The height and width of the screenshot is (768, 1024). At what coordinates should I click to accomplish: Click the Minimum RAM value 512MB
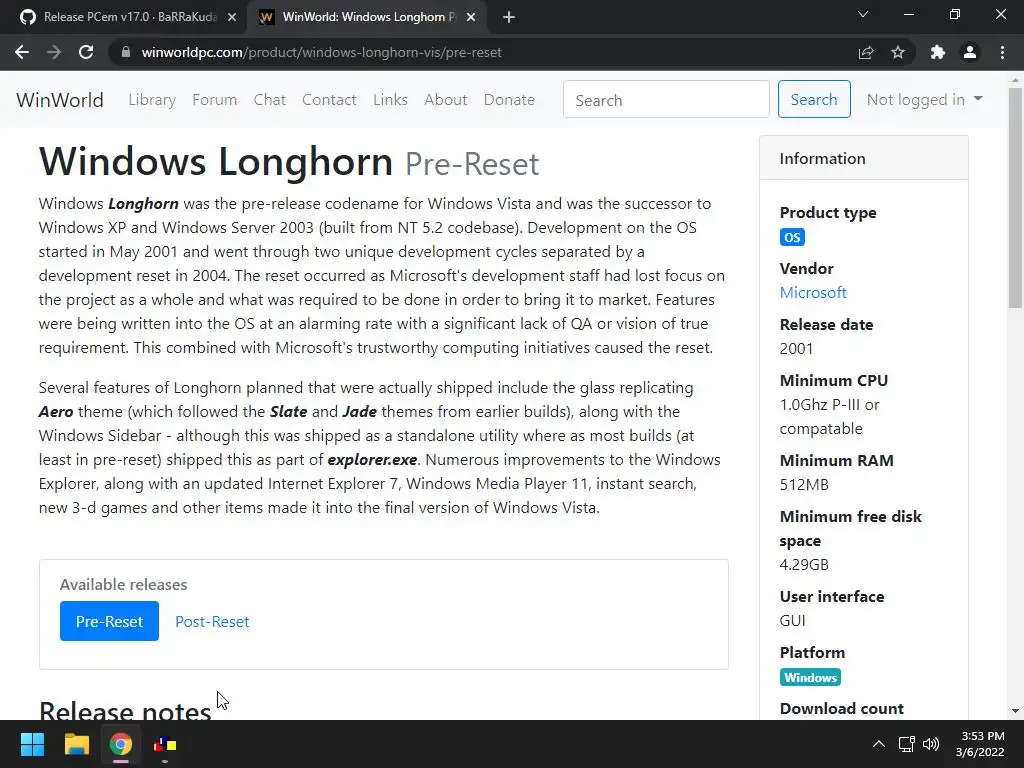tap(804, 485)
